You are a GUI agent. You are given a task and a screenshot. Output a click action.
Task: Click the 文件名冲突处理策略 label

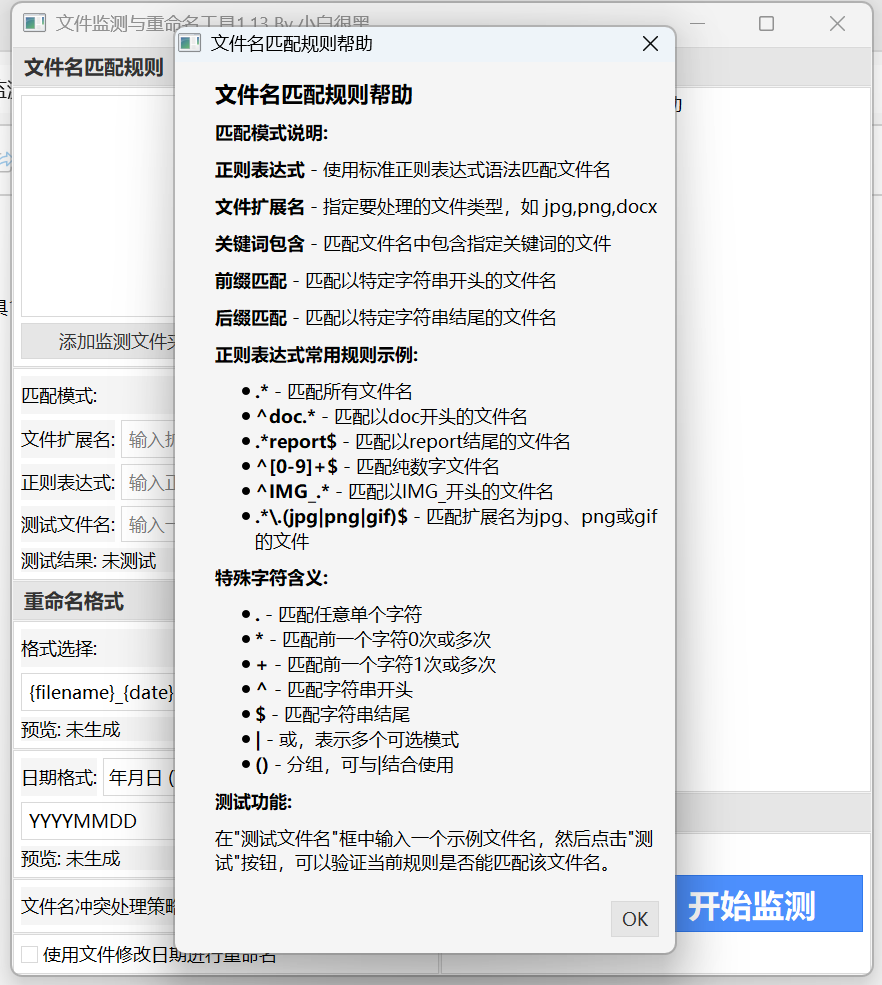point(99,906)
